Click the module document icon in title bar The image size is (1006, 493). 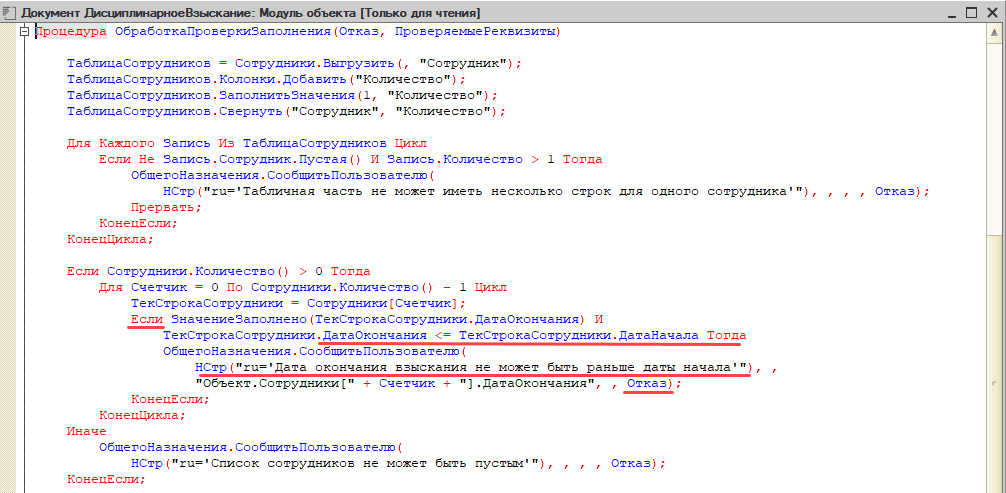pyautogui.click(x=7, y=12)
